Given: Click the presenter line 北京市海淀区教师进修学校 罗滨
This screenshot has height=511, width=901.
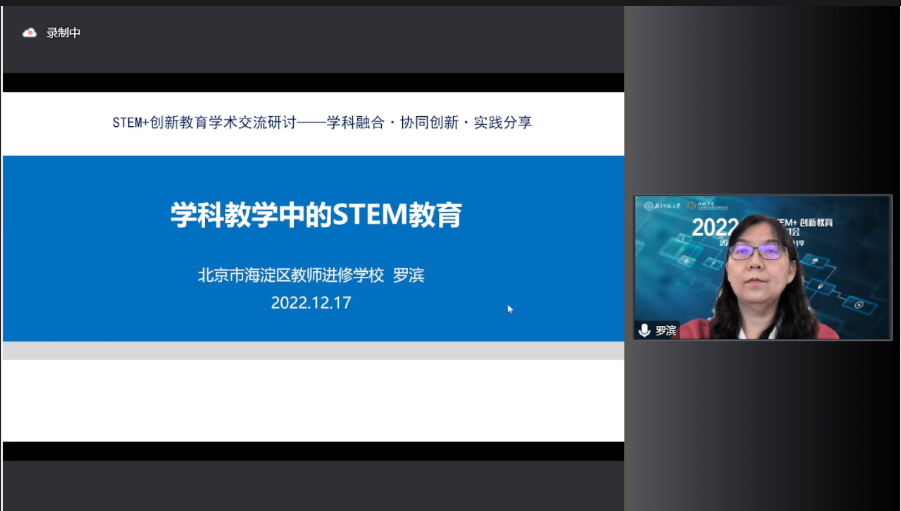Looking at the screenshot, I should point(311,275).
